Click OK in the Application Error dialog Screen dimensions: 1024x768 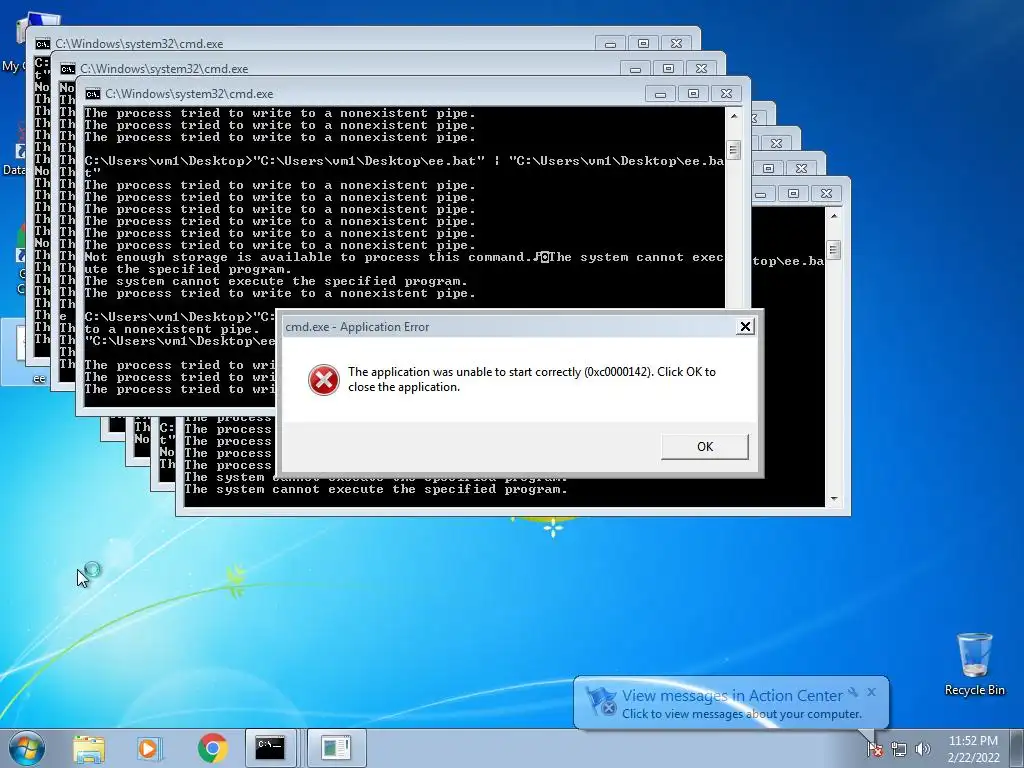[705, 447]
